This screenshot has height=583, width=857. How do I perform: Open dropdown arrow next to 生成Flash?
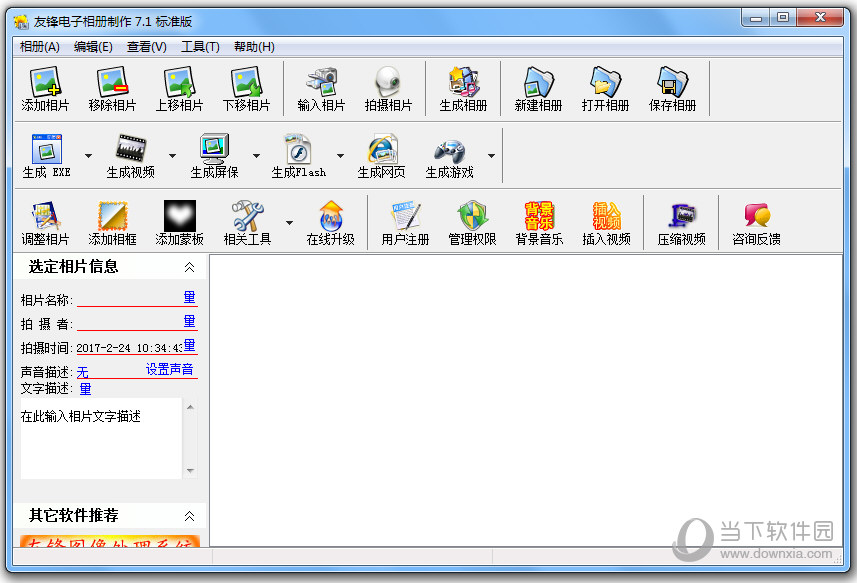pos(341,156)
